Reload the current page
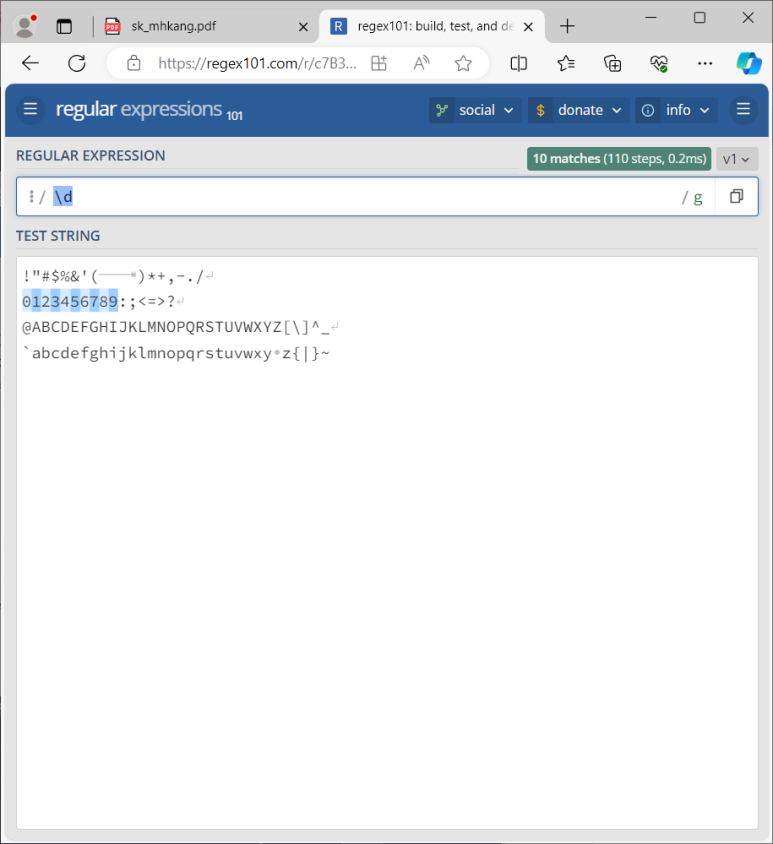 point(77,64)
